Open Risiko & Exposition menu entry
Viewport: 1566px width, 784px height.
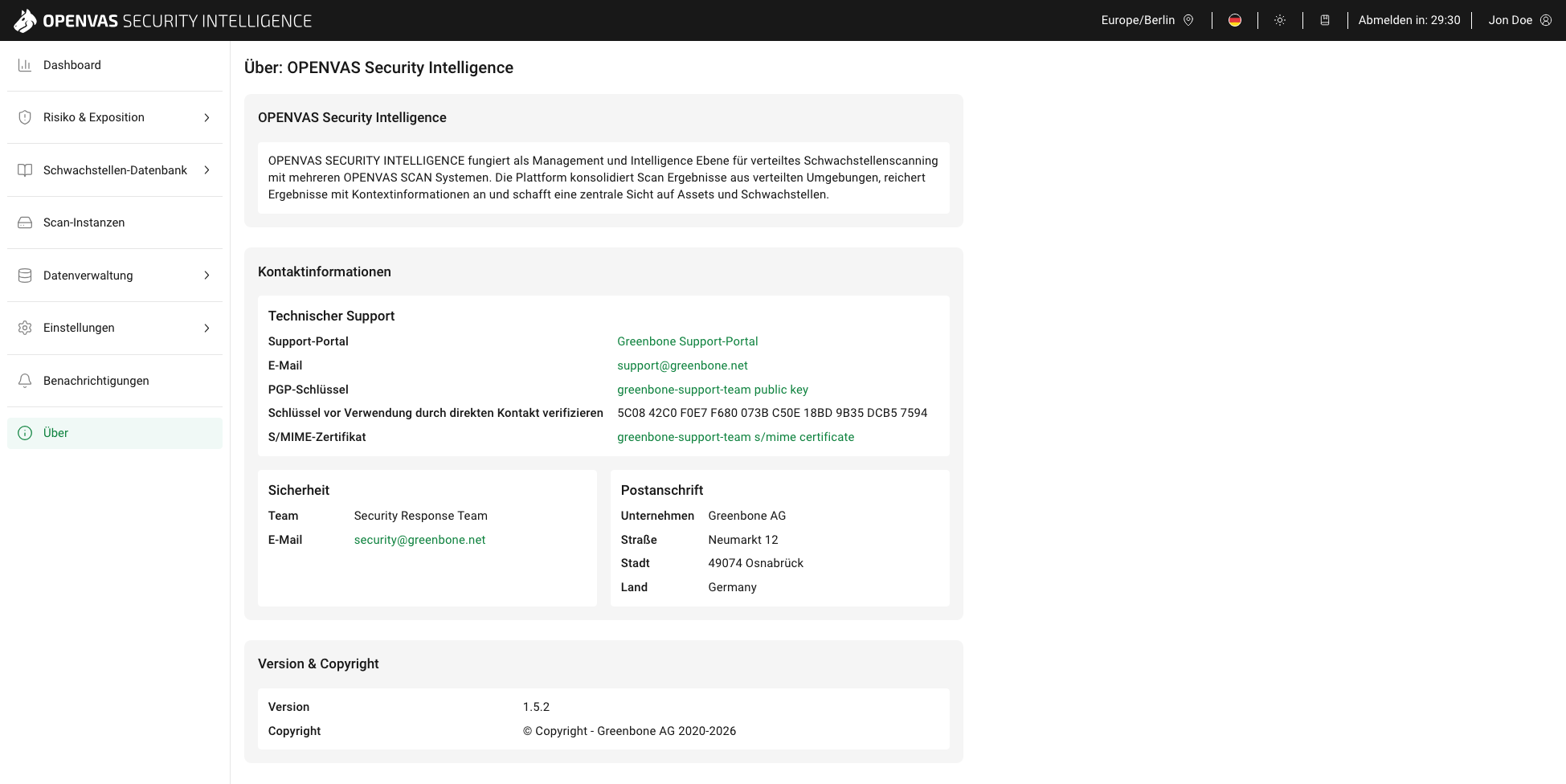point(115,117)
